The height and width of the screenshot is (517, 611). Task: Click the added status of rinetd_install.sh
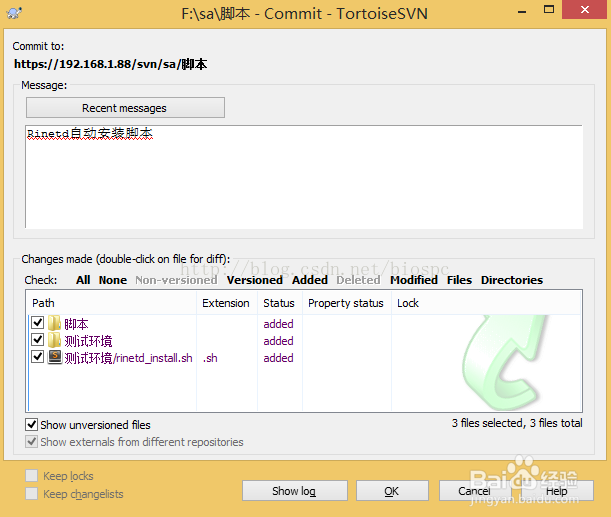tap(278, 358)
